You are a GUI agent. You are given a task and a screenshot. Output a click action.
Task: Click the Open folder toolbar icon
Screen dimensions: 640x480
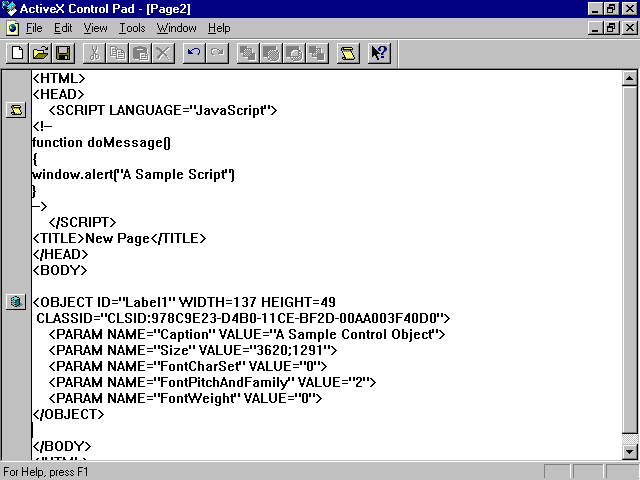[x=40, y=52]
